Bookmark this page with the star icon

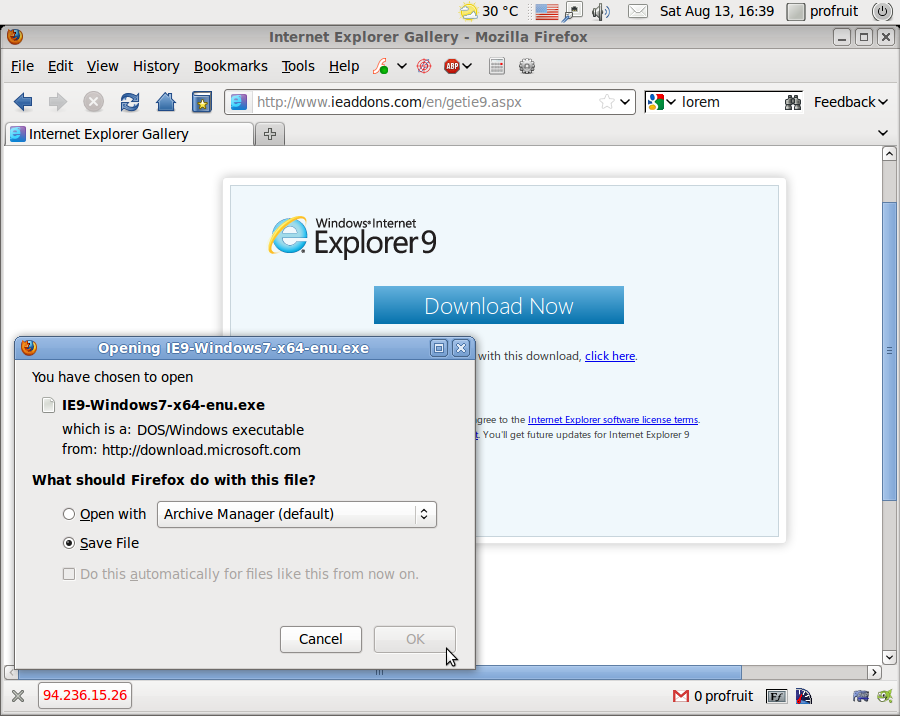point(606,102)
